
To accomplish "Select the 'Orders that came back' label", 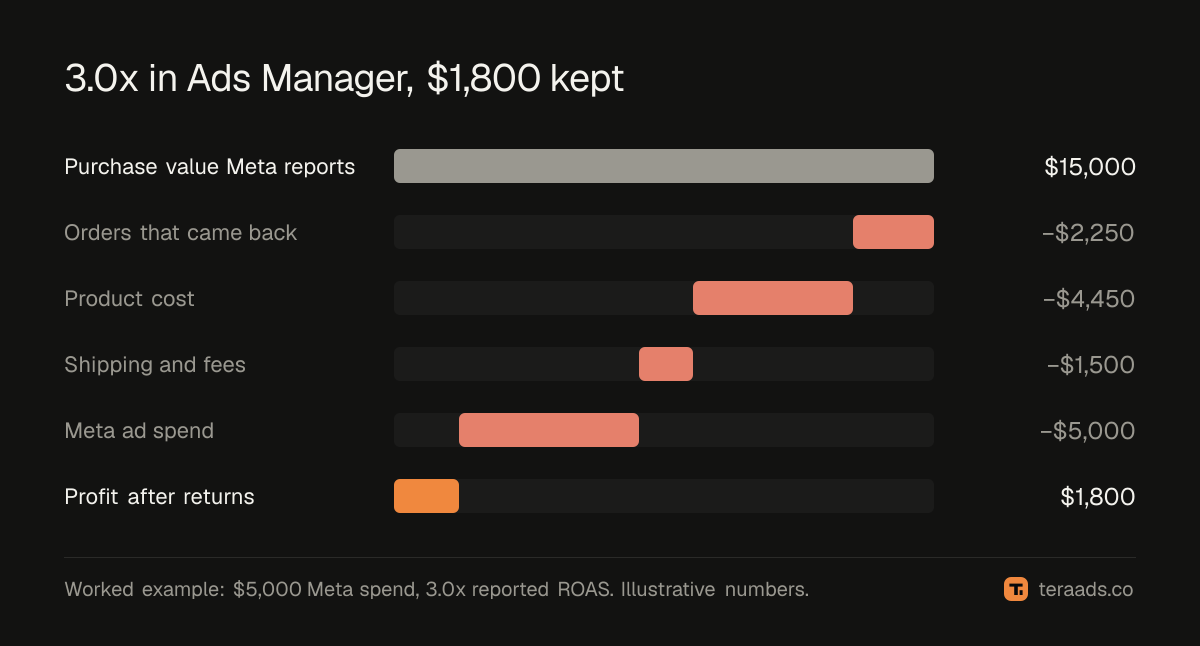I will tap(181, 233).
